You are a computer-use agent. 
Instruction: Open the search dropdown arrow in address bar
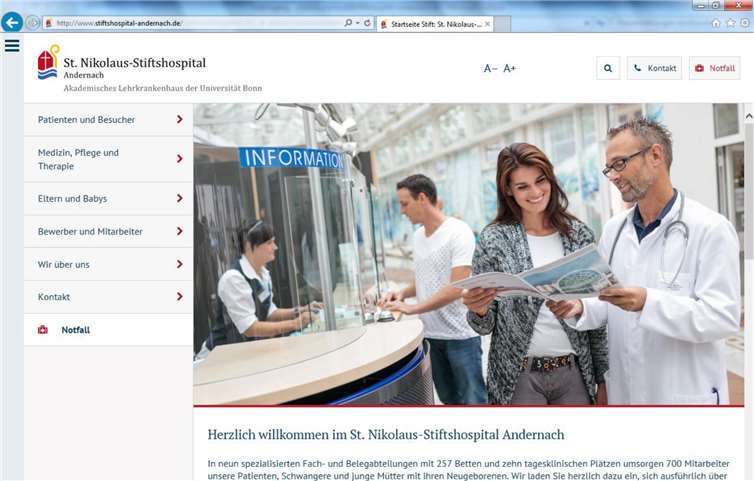click(x=358, y=23)
